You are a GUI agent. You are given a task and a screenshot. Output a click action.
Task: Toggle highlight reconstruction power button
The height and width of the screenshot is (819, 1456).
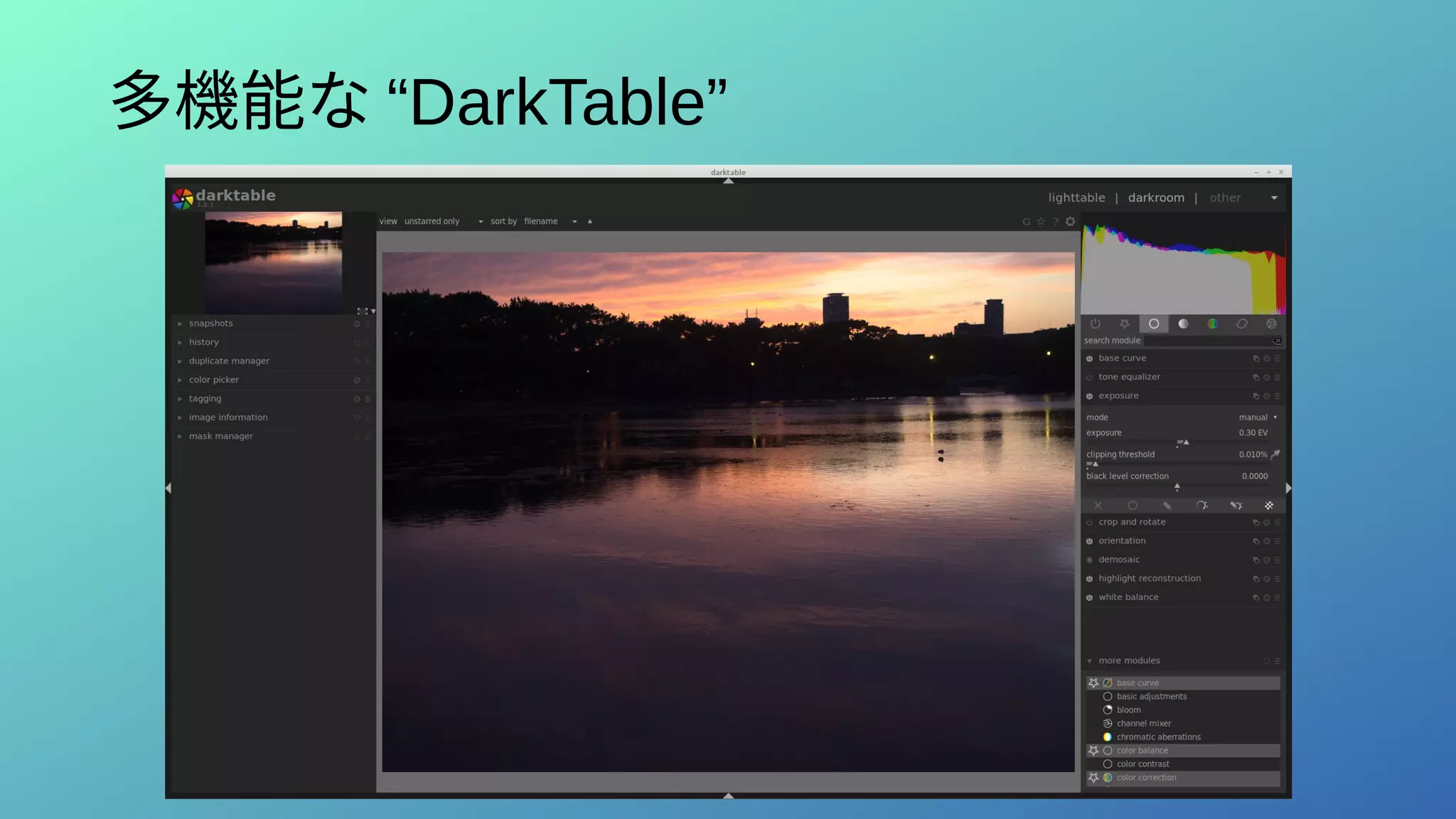click(1089, 579)
